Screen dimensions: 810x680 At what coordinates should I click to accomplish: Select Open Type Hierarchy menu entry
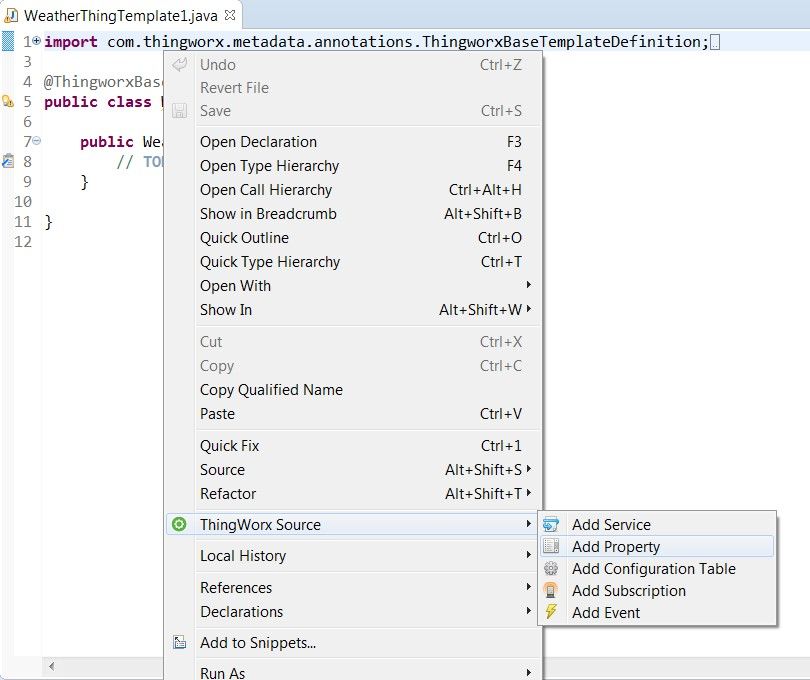click(x=269, y=166)
